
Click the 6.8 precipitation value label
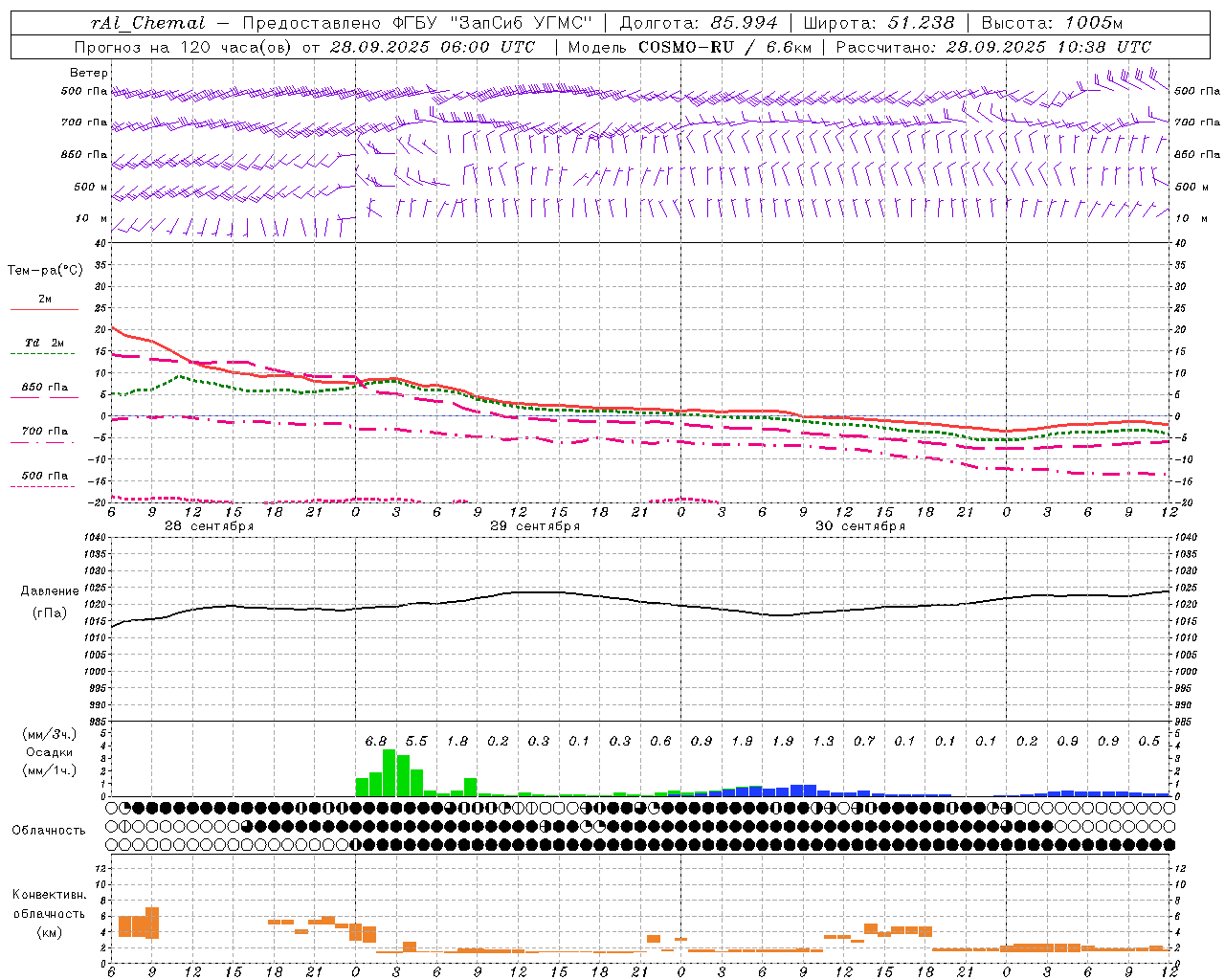point(376,741)
